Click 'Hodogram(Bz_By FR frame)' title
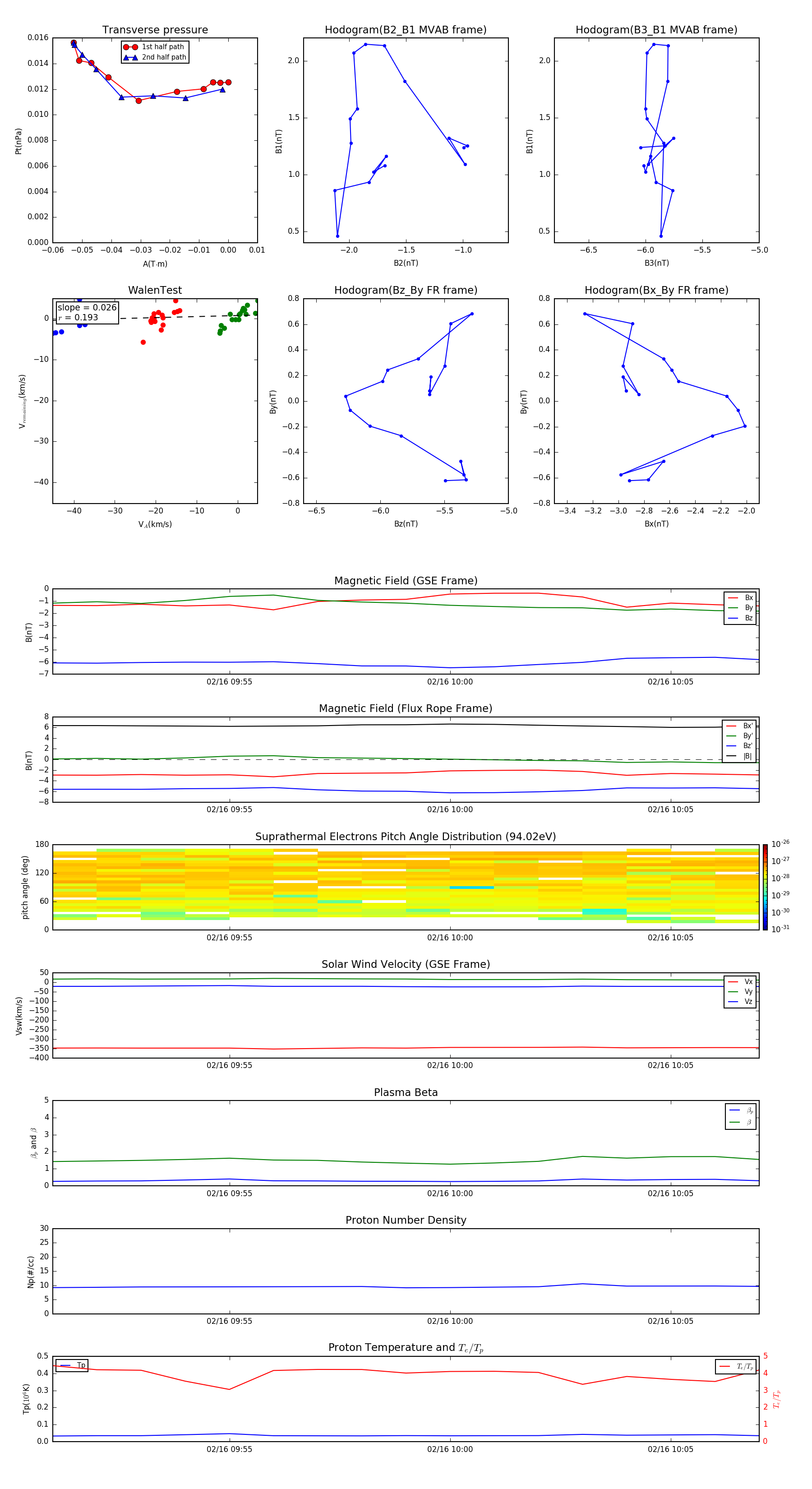Viewport: 812px width, 1489px height. pos(406,290)
